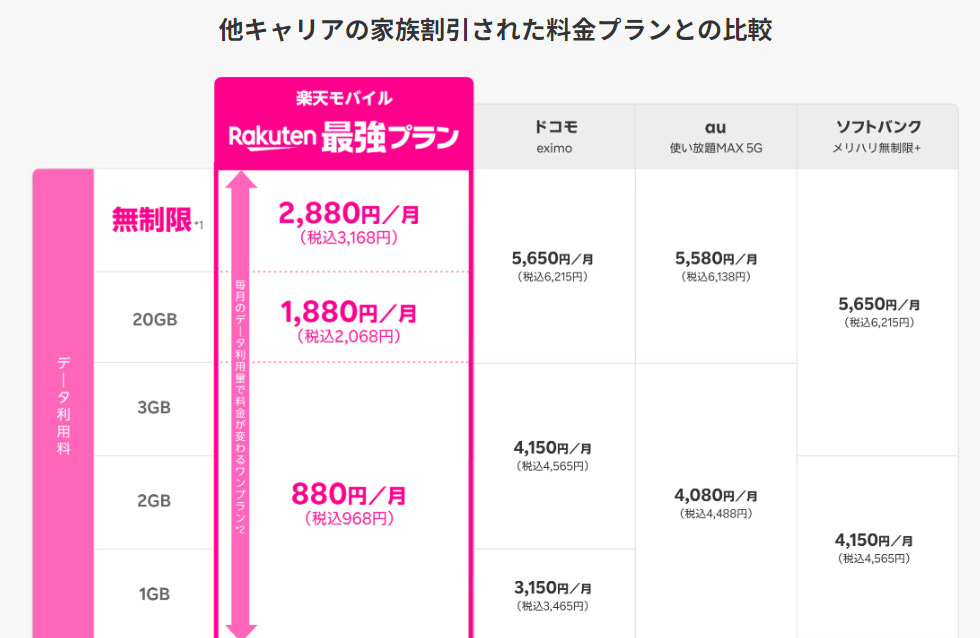The width and height of the screenshot is (980, 638).
Task: Select the au 使い放題MAX 5G column header
Action: (x=716, y=136)
